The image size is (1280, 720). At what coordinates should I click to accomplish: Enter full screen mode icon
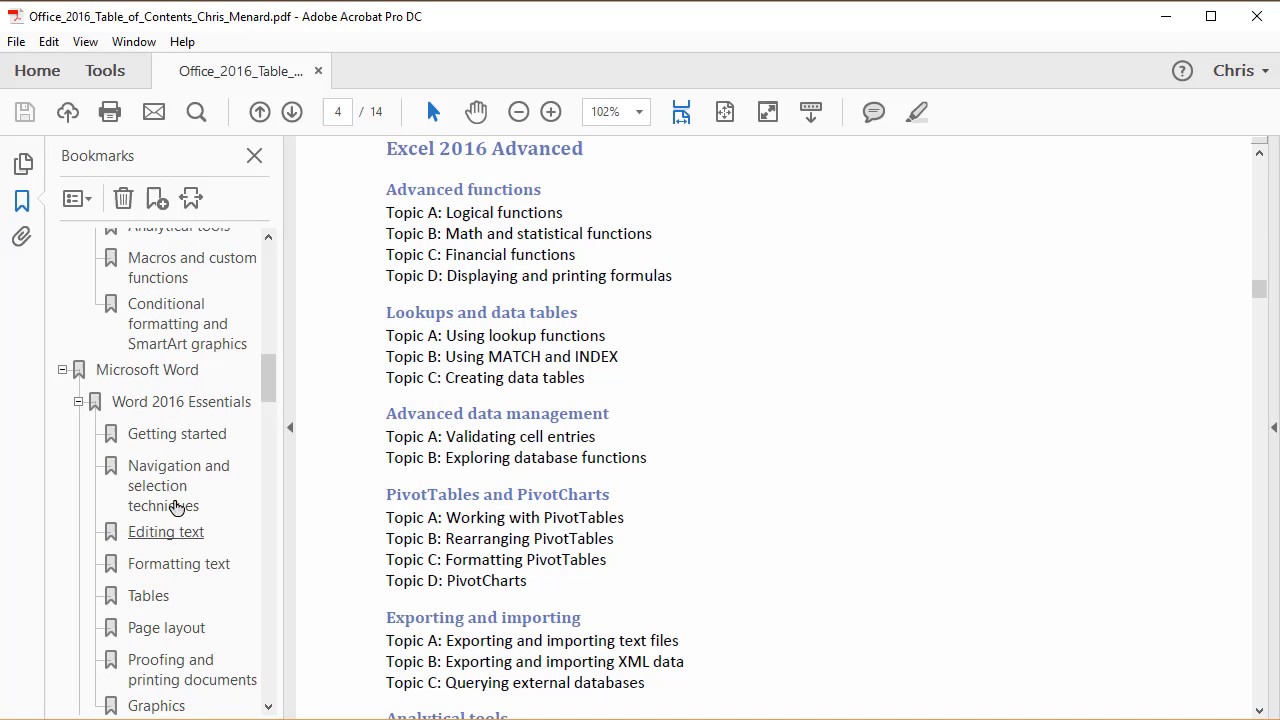pos(768,112)
